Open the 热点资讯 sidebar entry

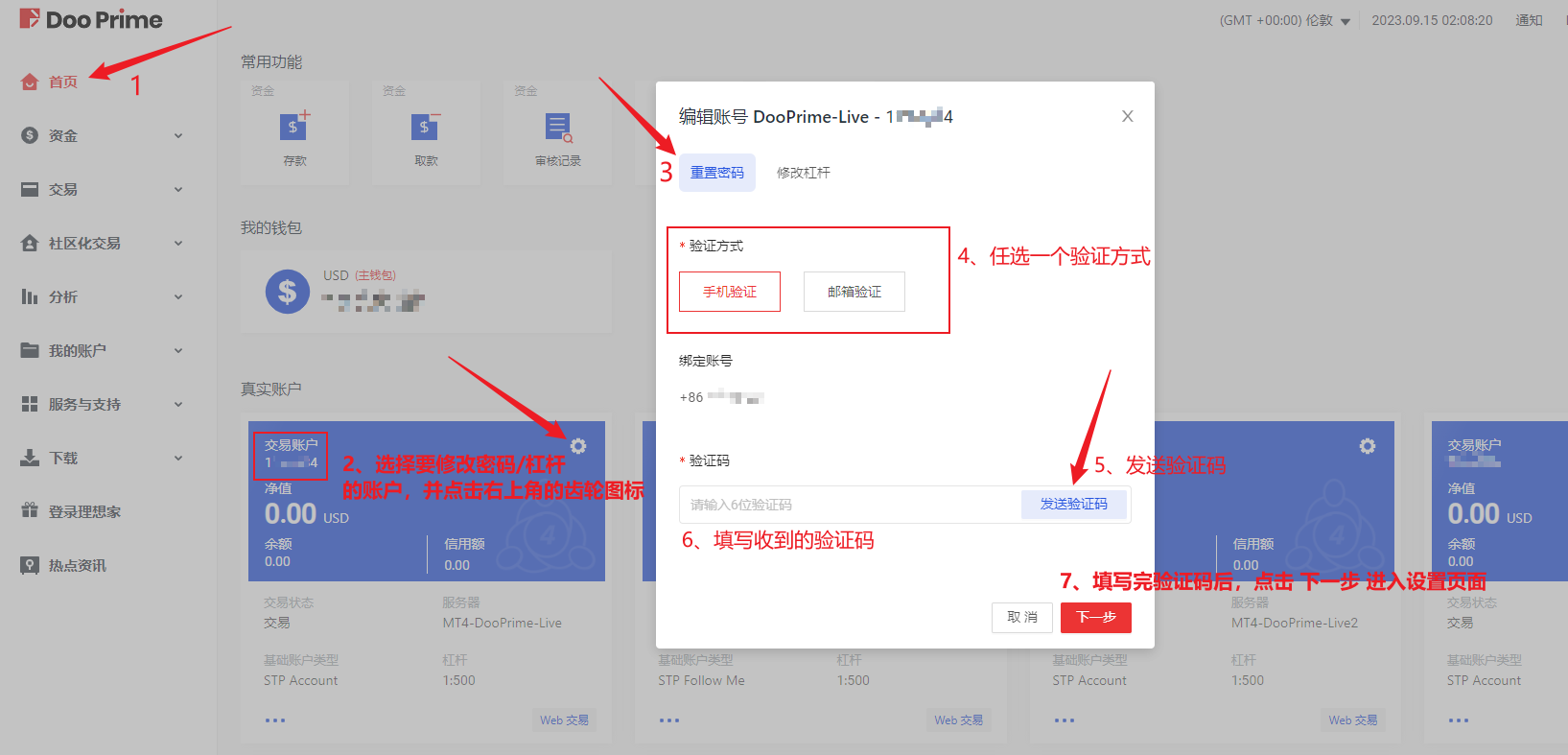(78, 565)
